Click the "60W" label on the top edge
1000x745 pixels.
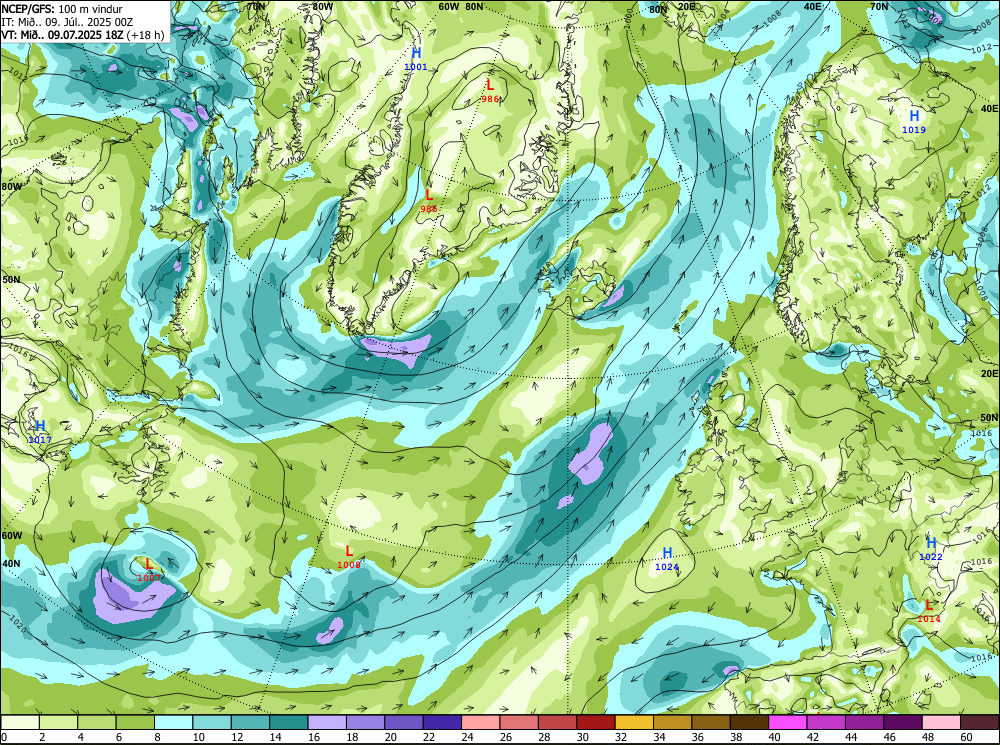pos(449,6)
